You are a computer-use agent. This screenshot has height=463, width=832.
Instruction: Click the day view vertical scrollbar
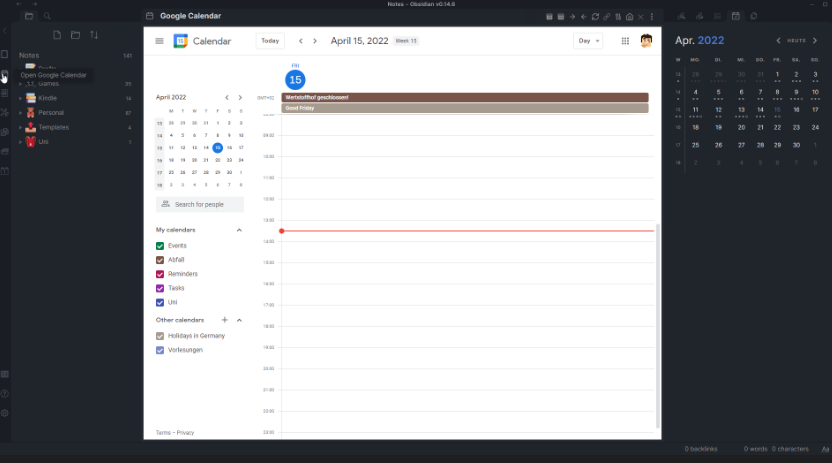pos(658,326)
